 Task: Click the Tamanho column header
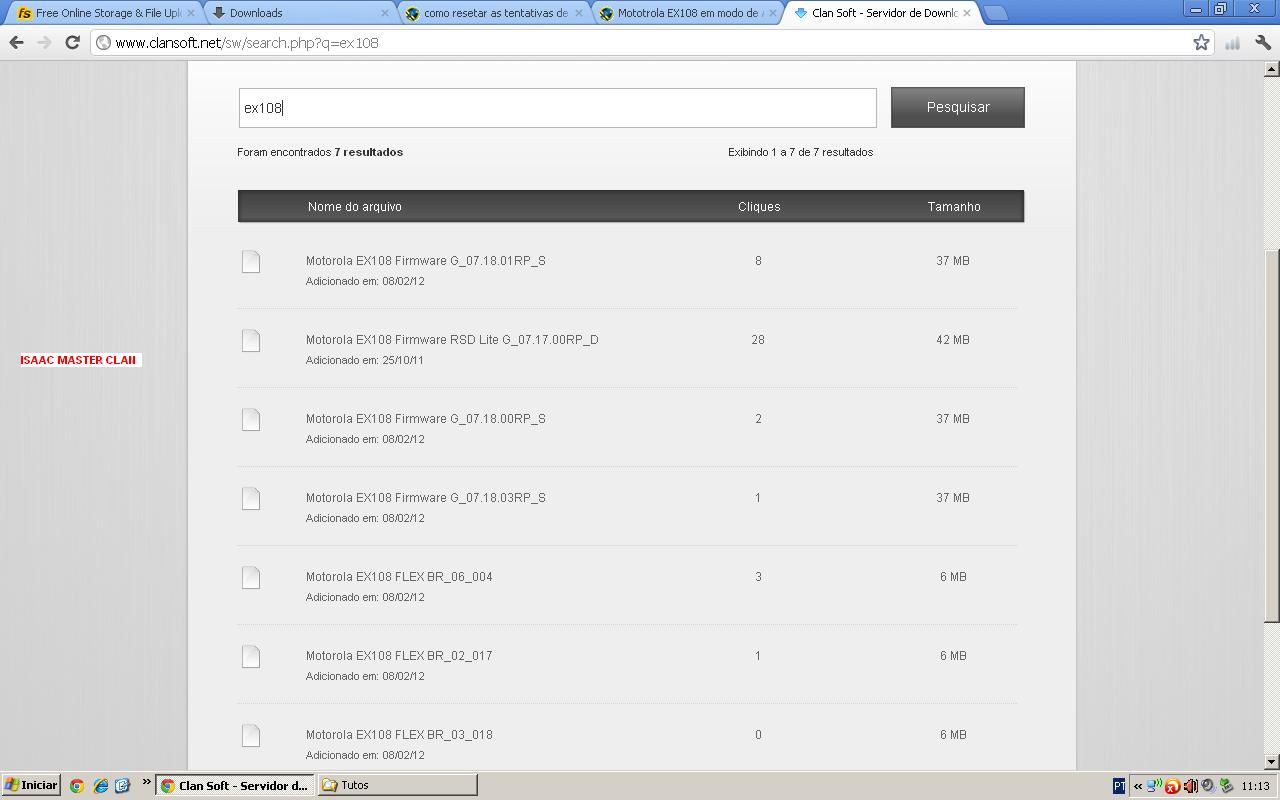[x=953, y=206]
